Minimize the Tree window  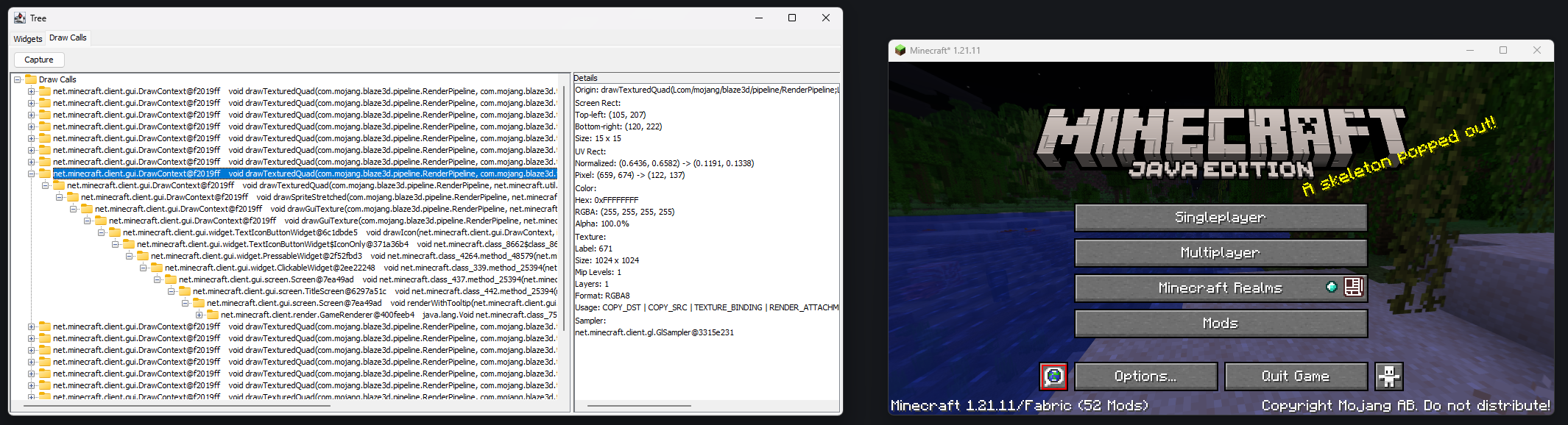[758, 18]
